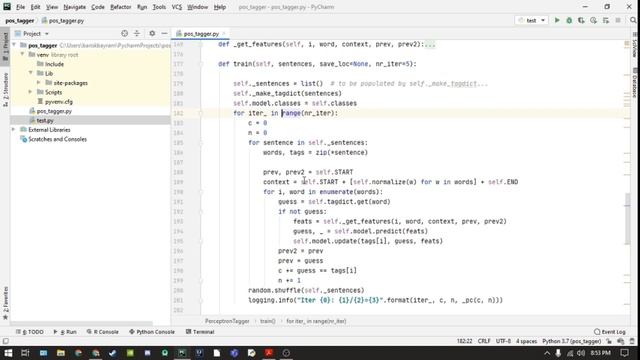This screenshot has width=640, height=360.
Task: Toggle tool window bars icon at bottom-left
Action: click(5, 341)
